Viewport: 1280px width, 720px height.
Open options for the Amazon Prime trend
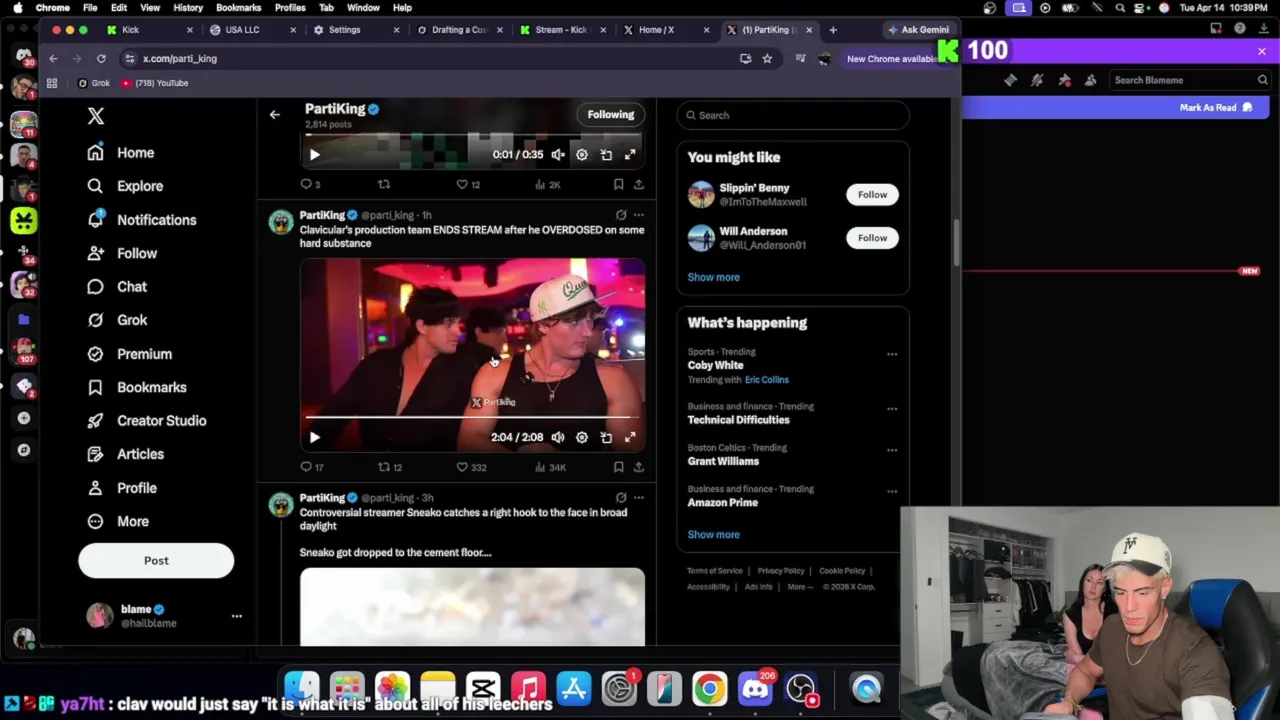[x=892, y=491]
